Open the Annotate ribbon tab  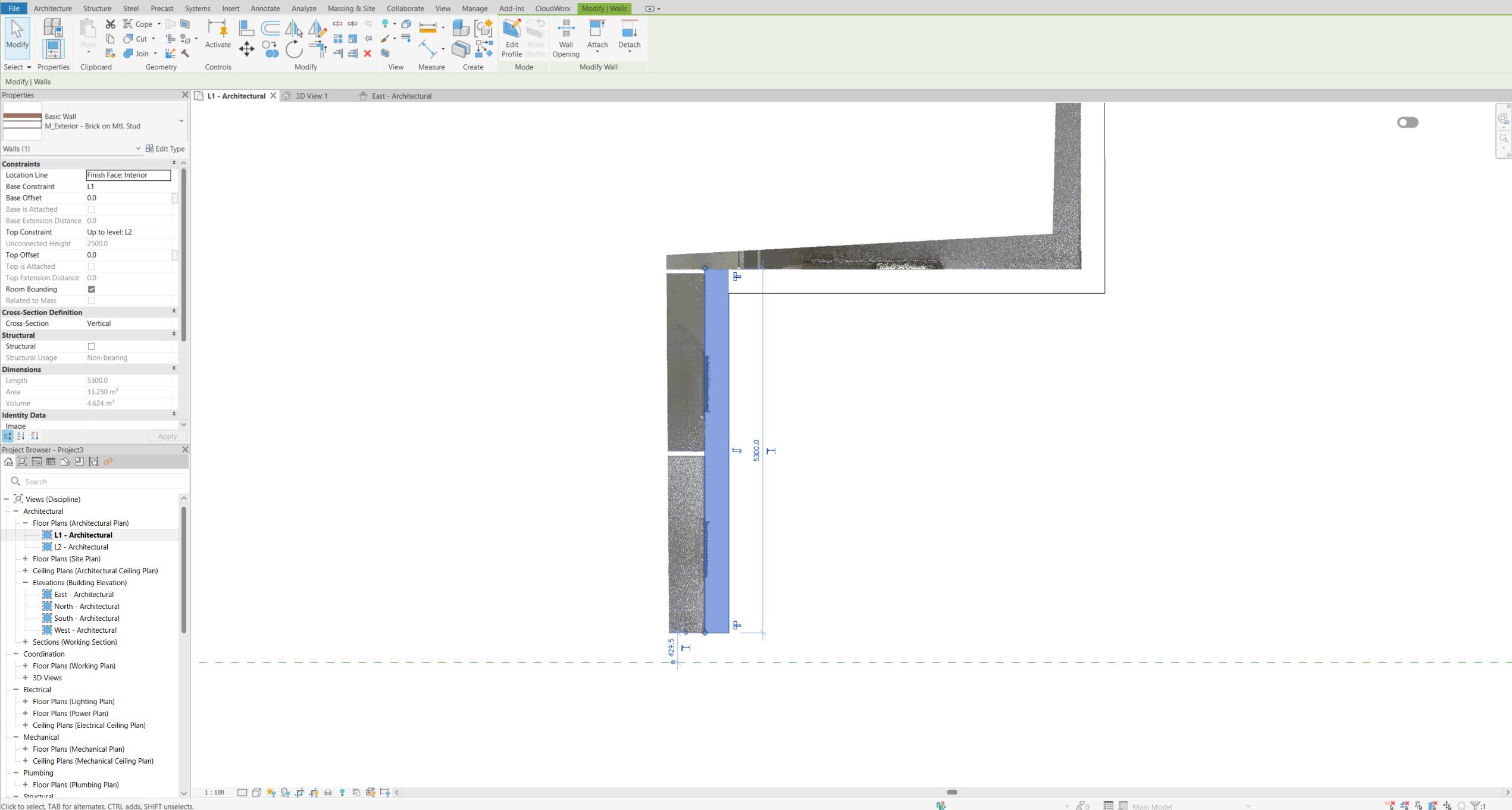pos(265,8)
